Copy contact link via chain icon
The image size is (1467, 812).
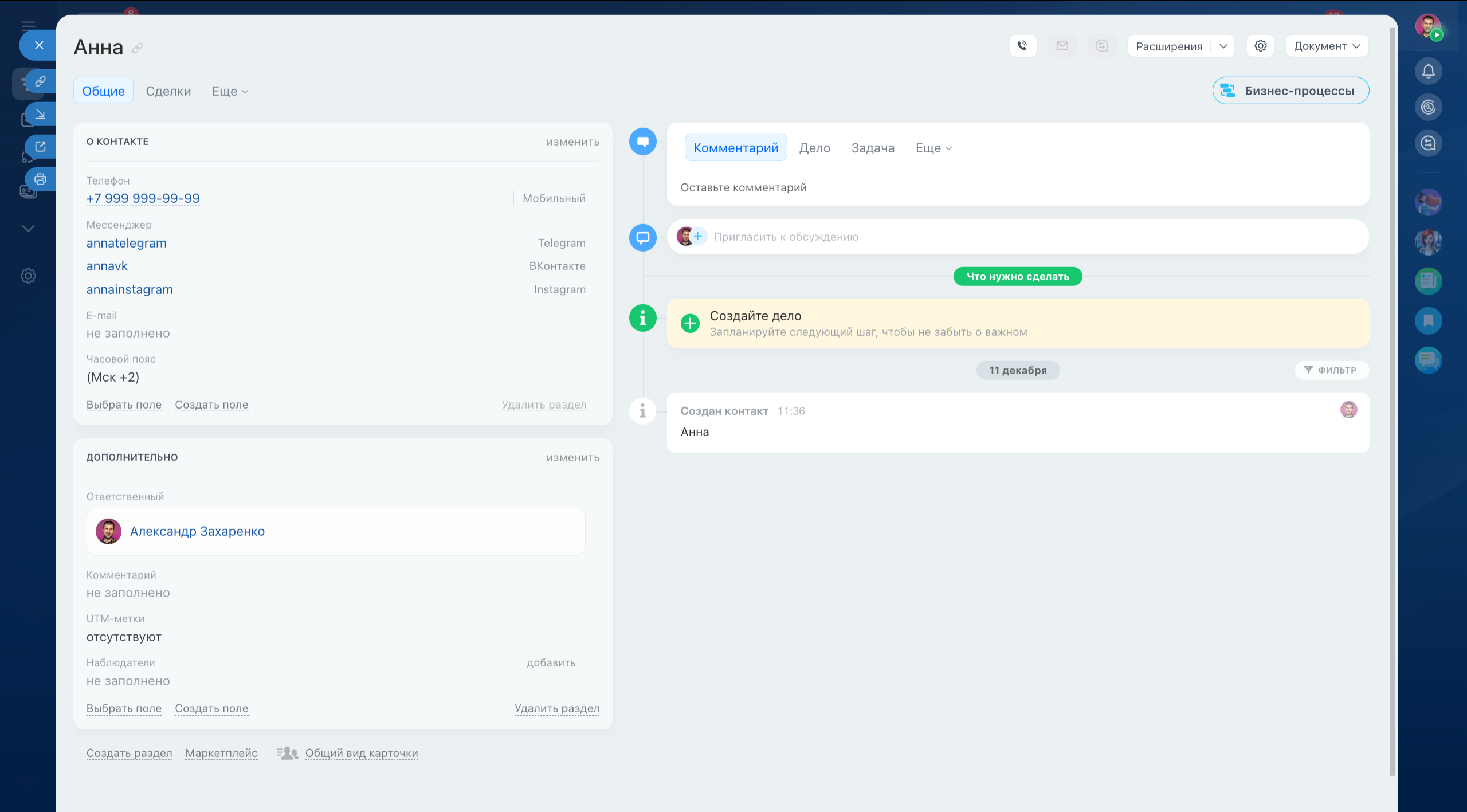click(x=138, y=48)
